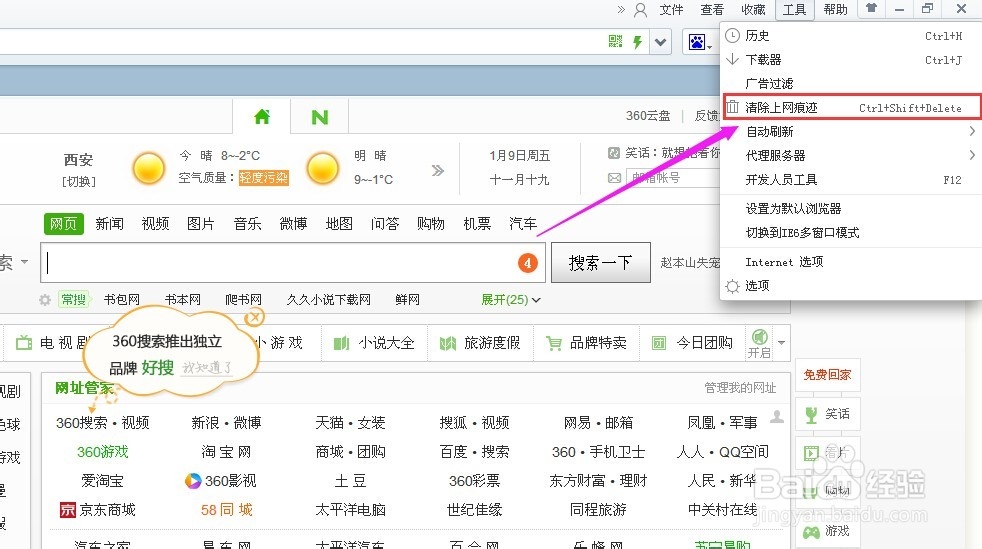
Task: Expand more weather with the double-arrow icon
Action: tap(438, 170)
